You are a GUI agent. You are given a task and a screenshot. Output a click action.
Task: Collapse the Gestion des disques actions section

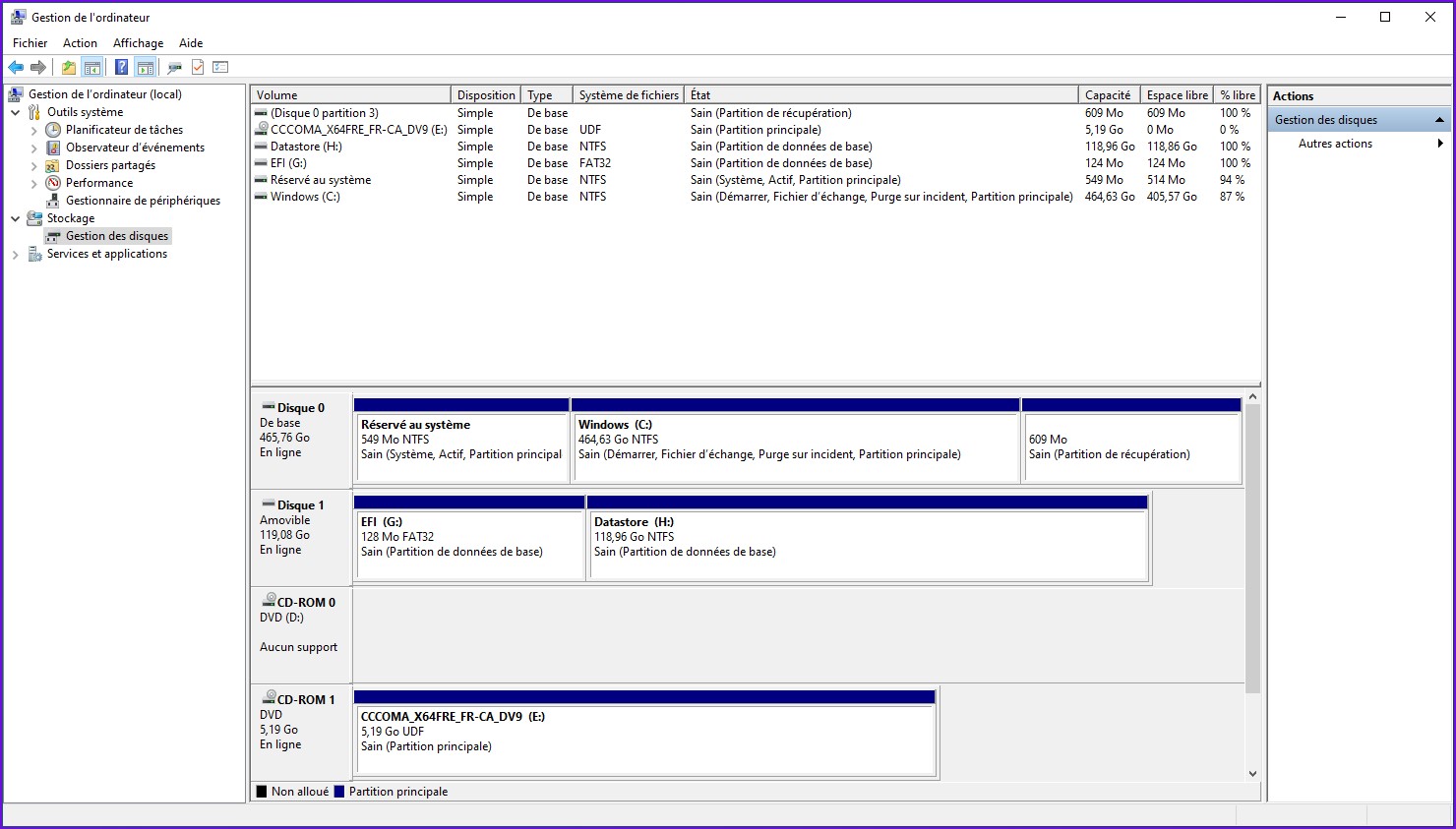1439,120
